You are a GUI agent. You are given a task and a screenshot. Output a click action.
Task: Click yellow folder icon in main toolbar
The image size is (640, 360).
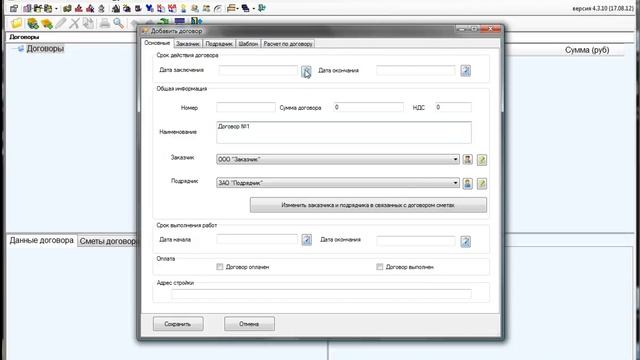(x=17, y=23)
